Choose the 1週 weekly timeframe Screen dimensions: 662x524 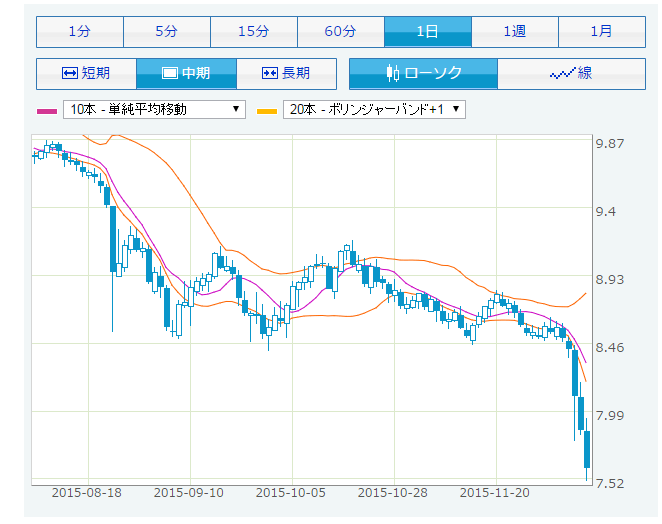(x=515, y=32)
